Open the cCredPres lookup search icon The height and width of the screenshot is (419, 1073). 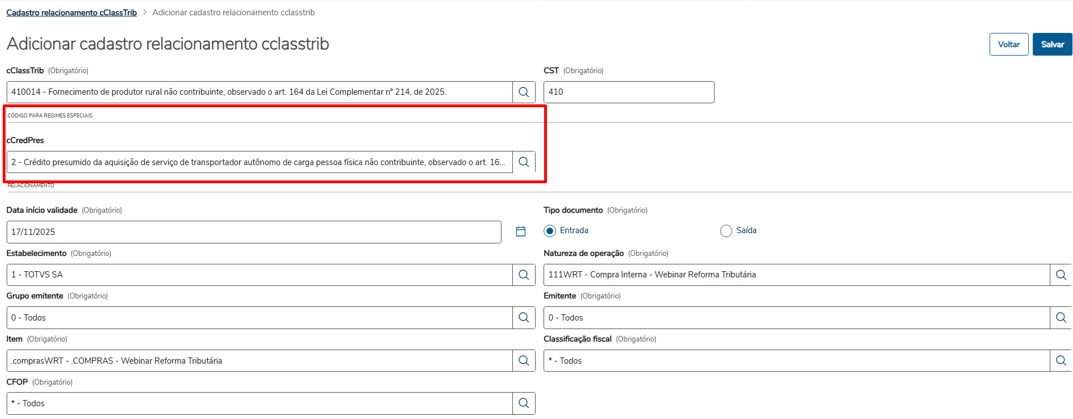pyautogui.click(x=524, y=162)
